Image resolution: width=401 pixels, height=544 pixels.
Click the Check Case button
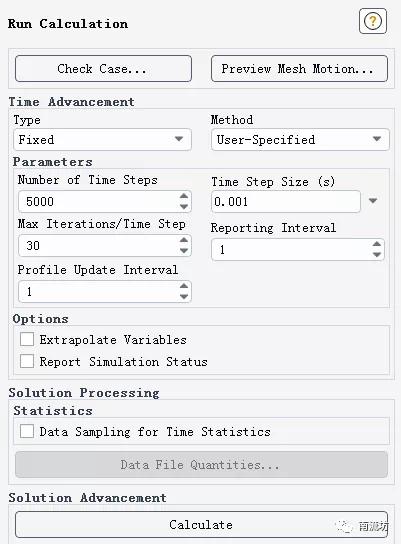(x=103, y=69)
